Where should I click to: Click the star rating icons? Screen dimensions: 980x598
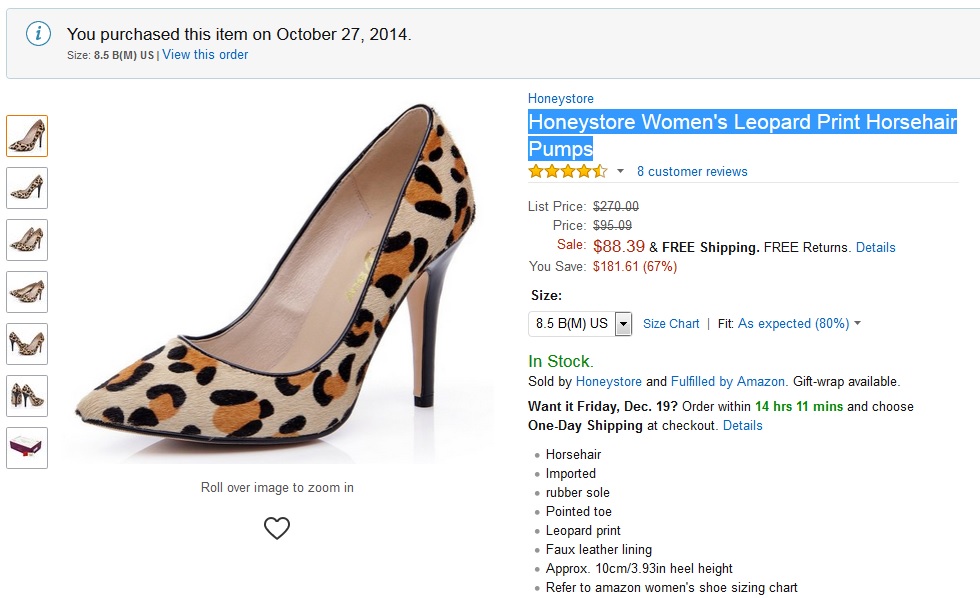(567, 171)
